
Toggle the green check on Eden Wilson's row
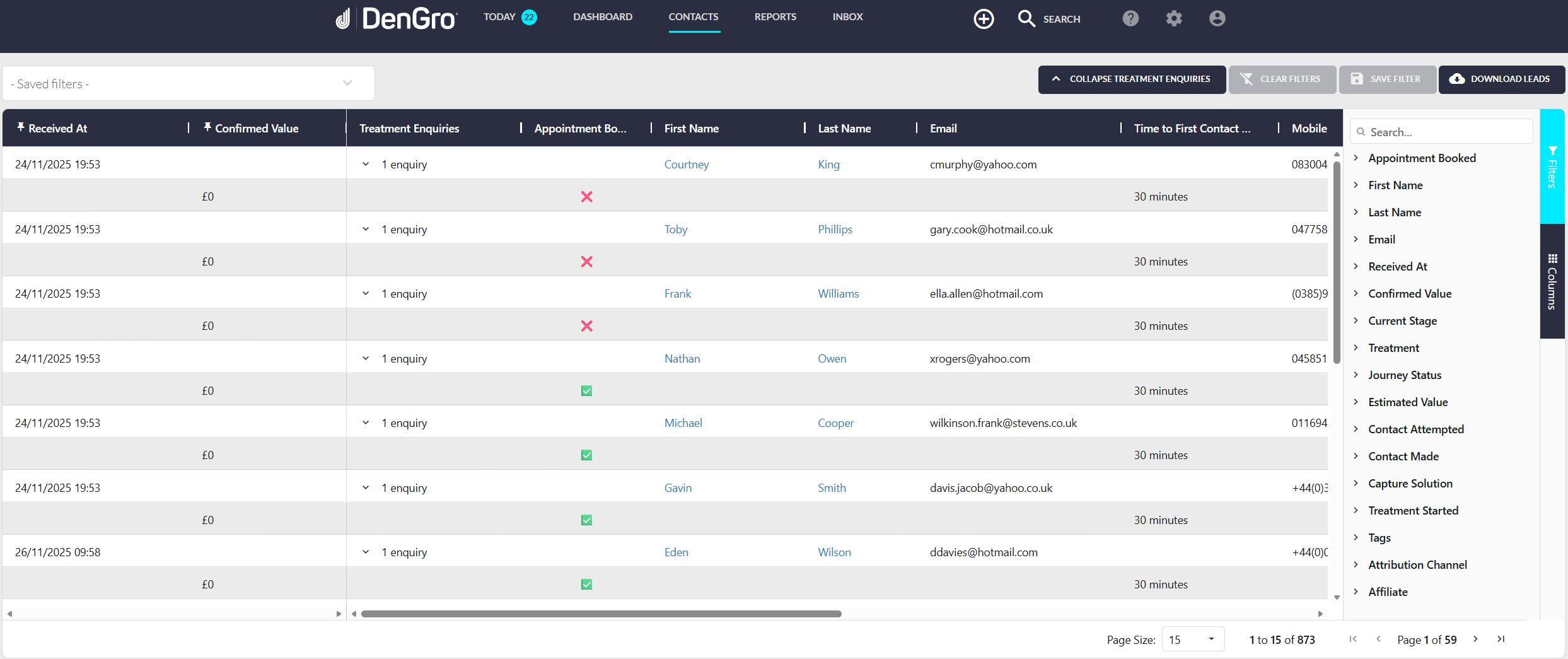pyautogui.click(x=586, y=584)
